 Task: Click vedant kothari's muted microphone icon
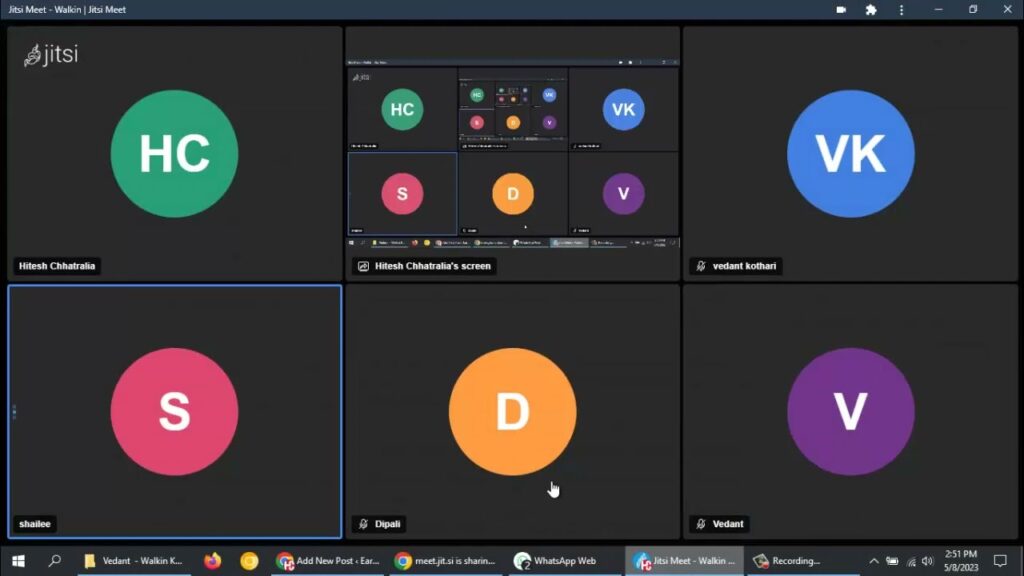tap(701, 267)
